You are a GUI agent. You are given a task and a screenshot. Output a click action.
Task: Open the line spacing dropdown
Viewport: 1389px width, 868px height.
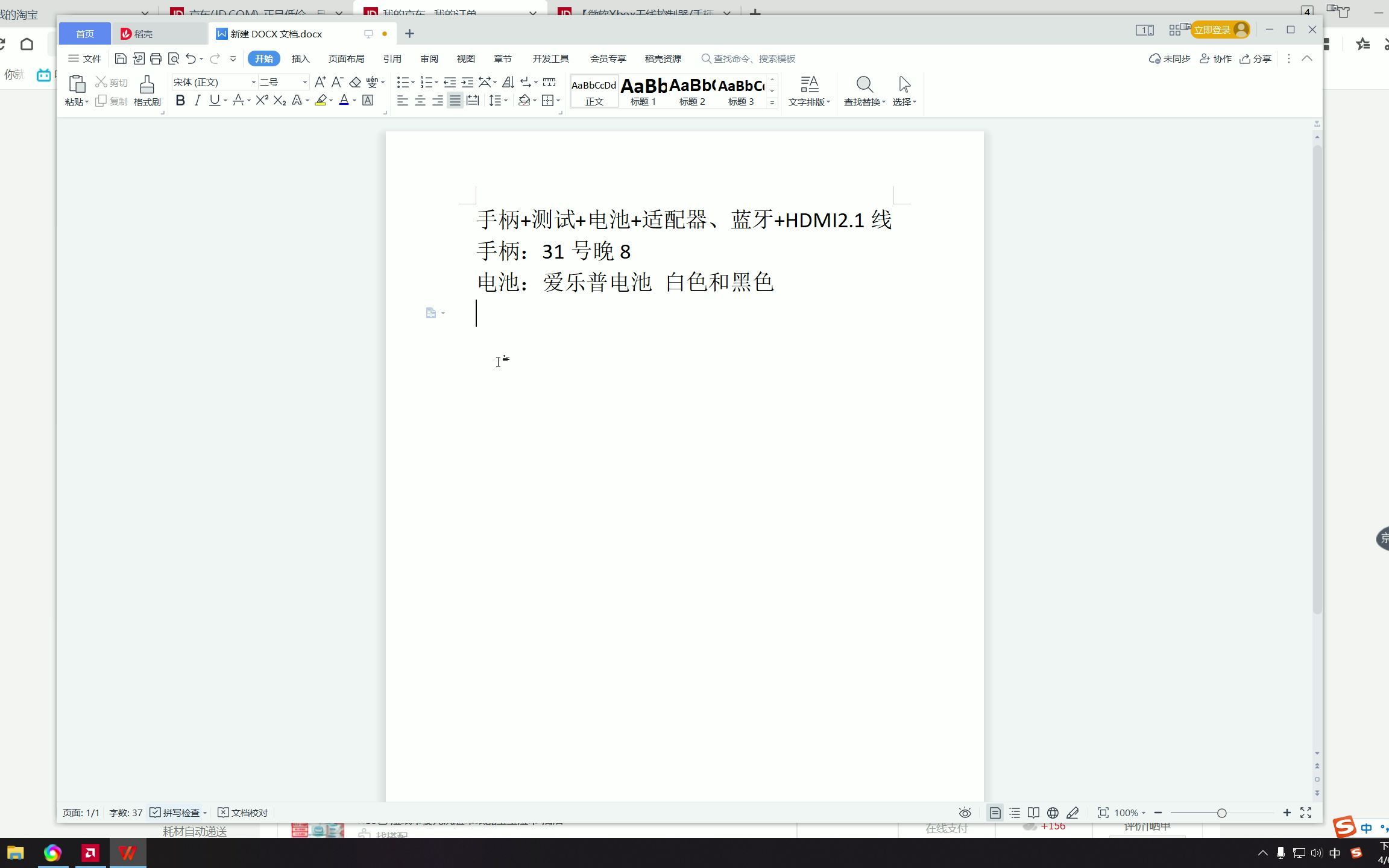497,100
